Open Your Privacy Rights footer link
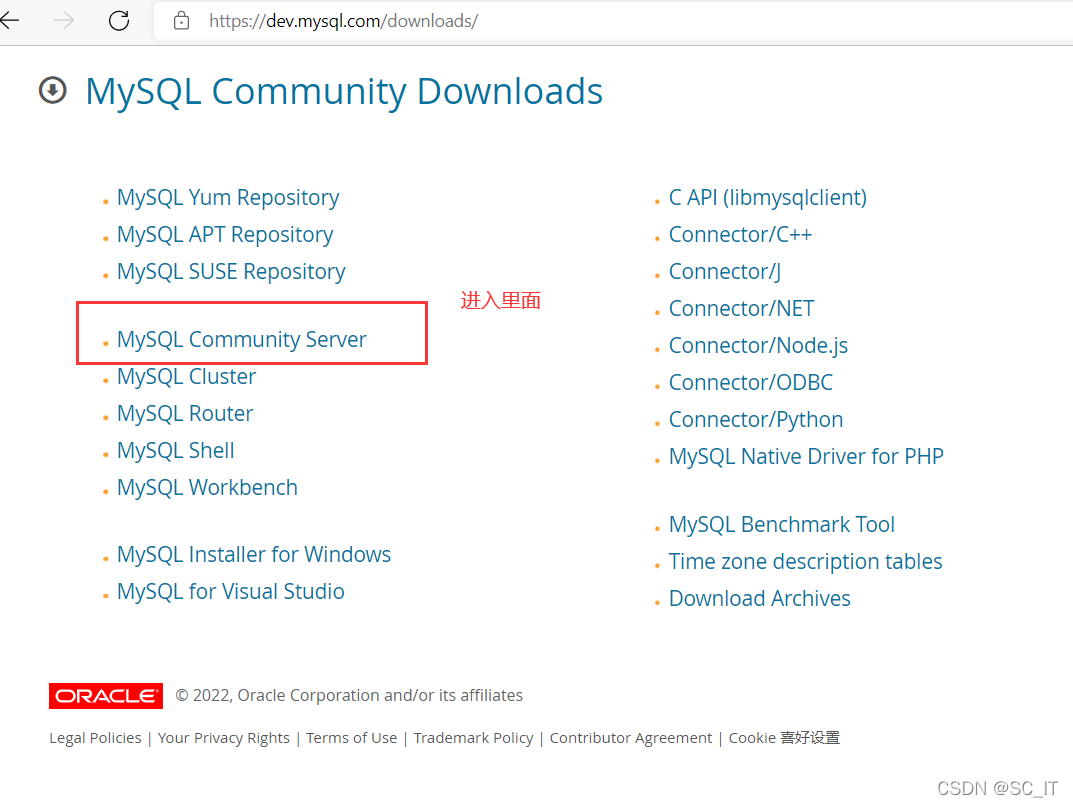Image resolution: width=1073 pixels, height=807 pixels. (x=224, y=738)
